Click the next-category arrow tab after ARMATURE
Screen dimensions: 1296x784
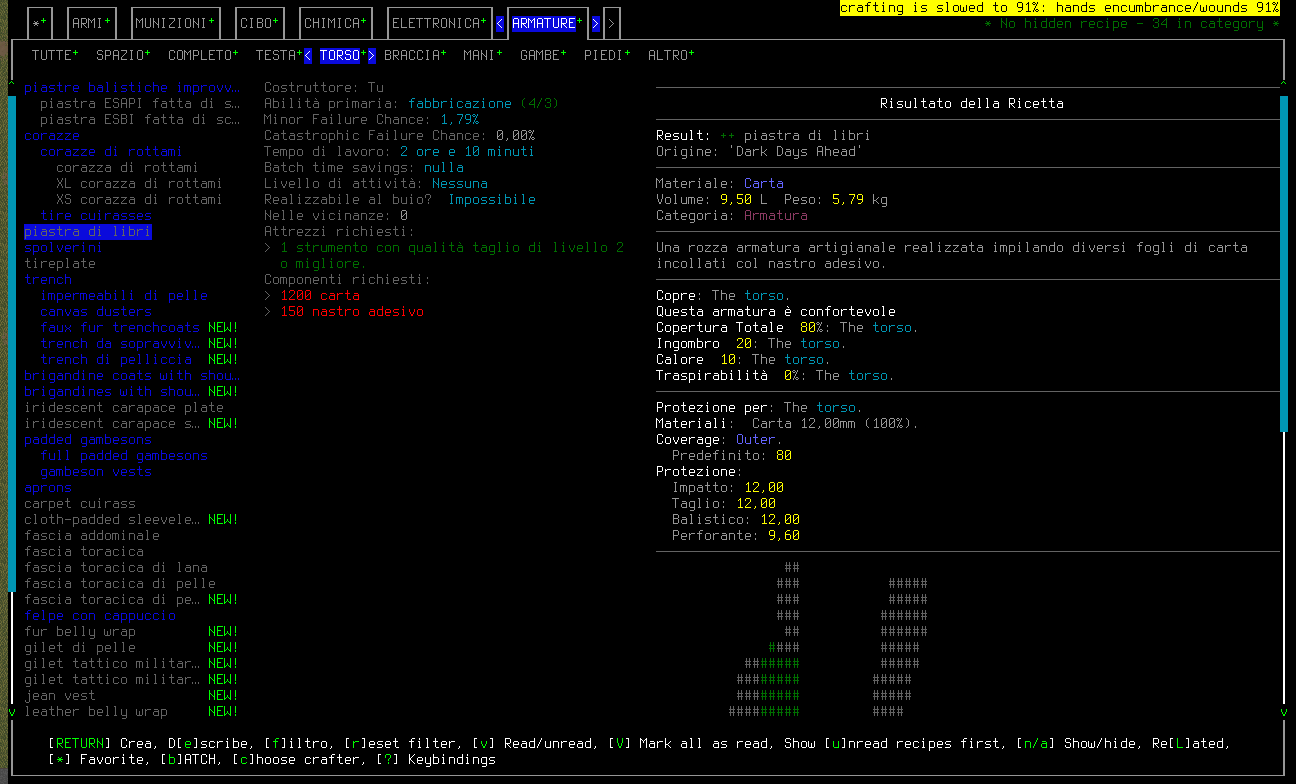click(612, 23)
